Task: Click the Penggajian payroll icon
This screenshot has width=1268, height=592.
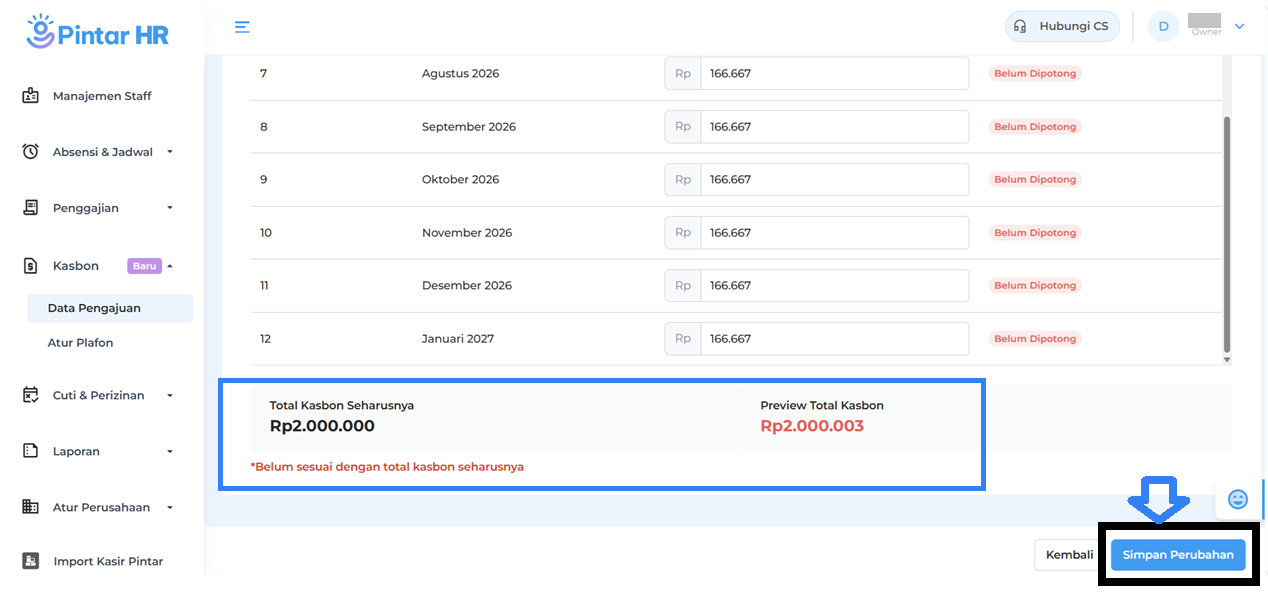Action: coord(31,208)
